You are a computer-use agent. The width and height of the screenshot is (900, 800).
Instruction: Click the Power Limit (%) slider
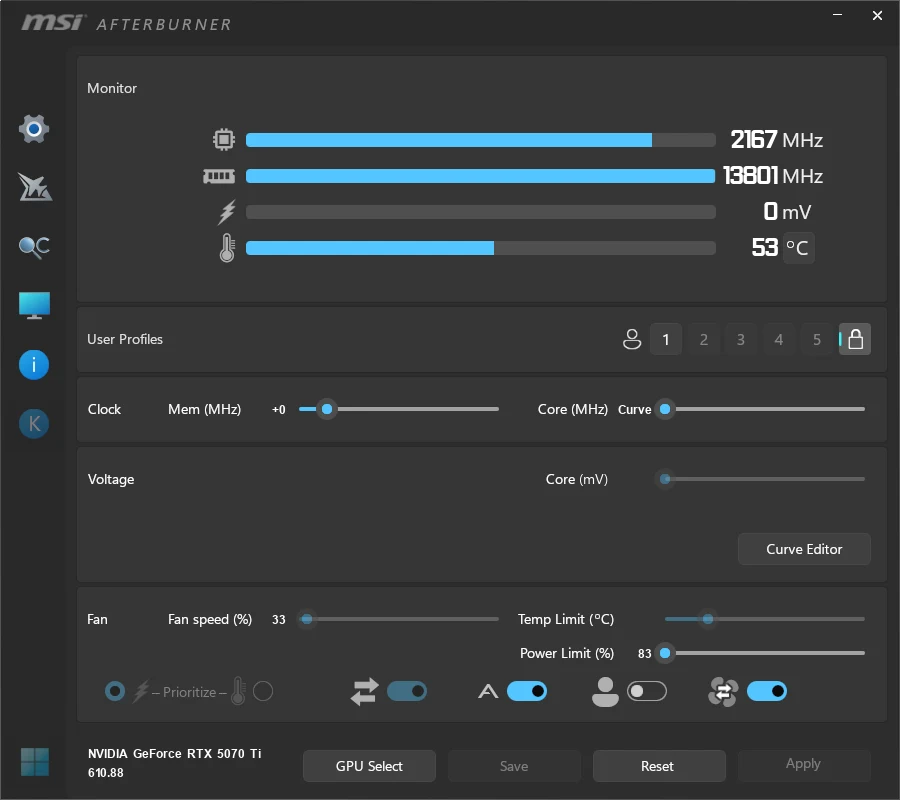pyautogui.click(x=761, y=653)
